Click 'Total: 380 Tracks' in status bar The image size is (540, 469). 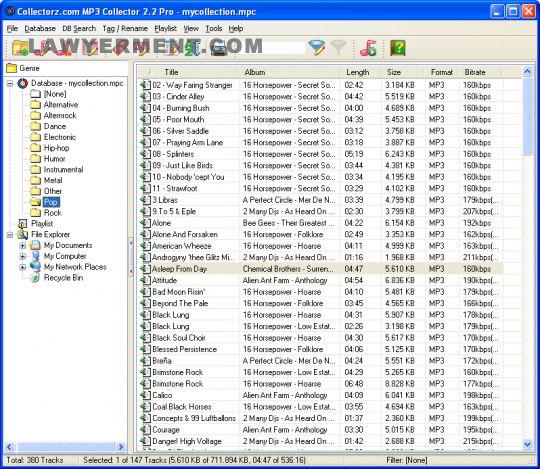[35, 460]
